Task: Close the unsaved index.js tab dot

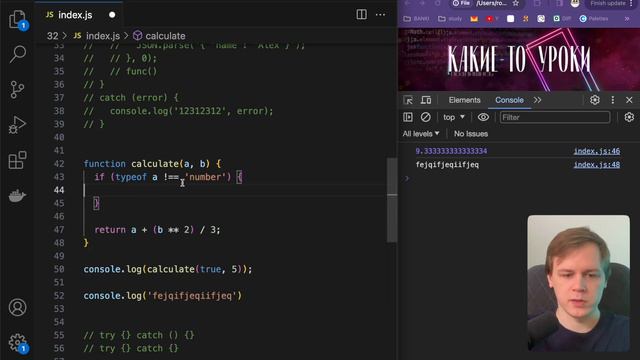Action: 112,15
